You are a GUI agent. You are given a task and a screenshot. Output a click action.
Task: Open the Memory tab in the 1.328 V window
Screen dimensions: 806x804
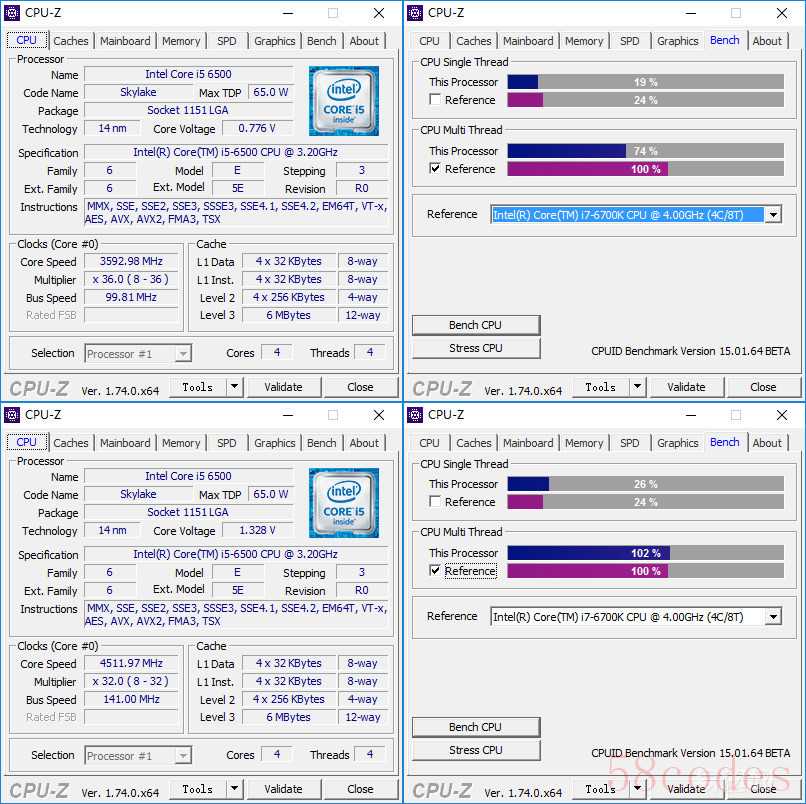181,443
